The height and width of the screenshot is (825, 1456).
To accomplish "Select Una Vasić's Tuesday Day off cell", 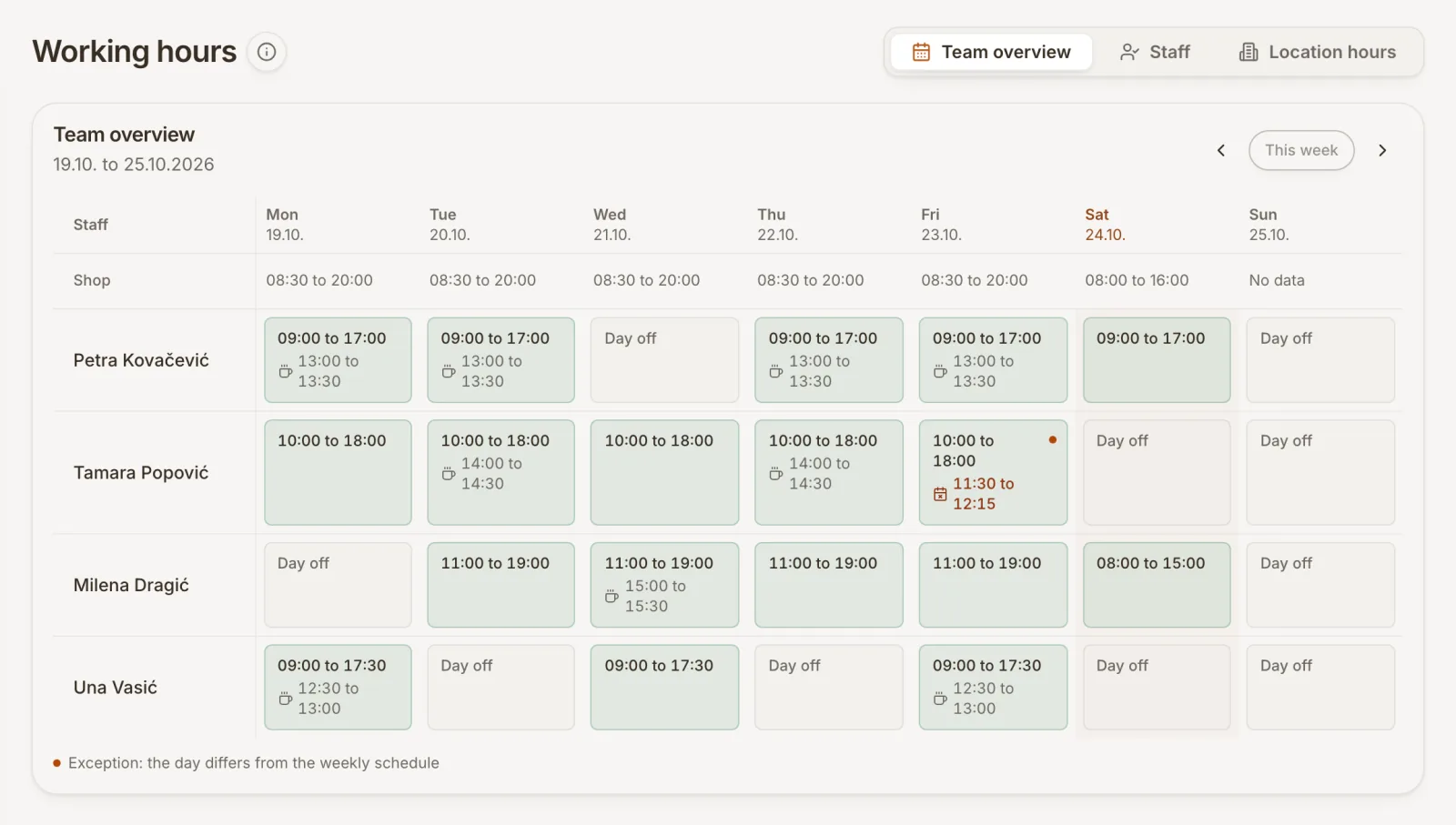I will tap(500, 687).
